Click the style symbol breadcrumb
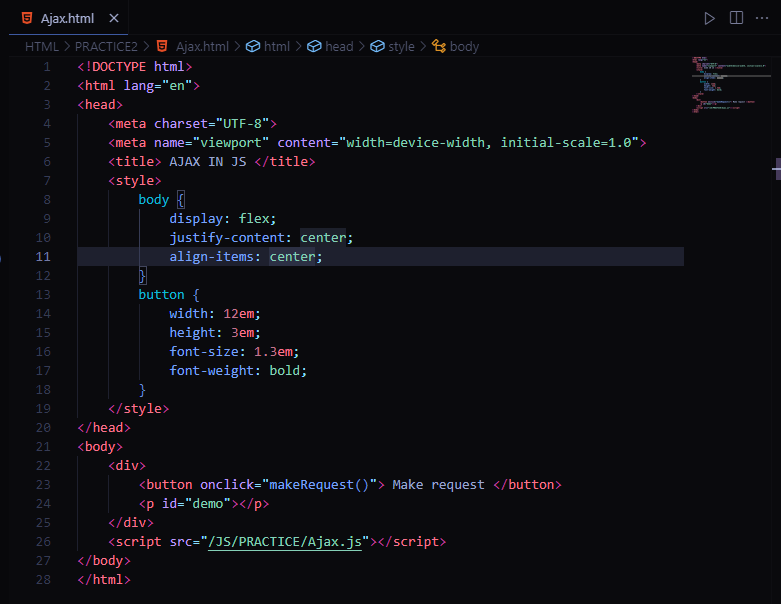Screen dimensions: 781x604 (x=401, y=46)
